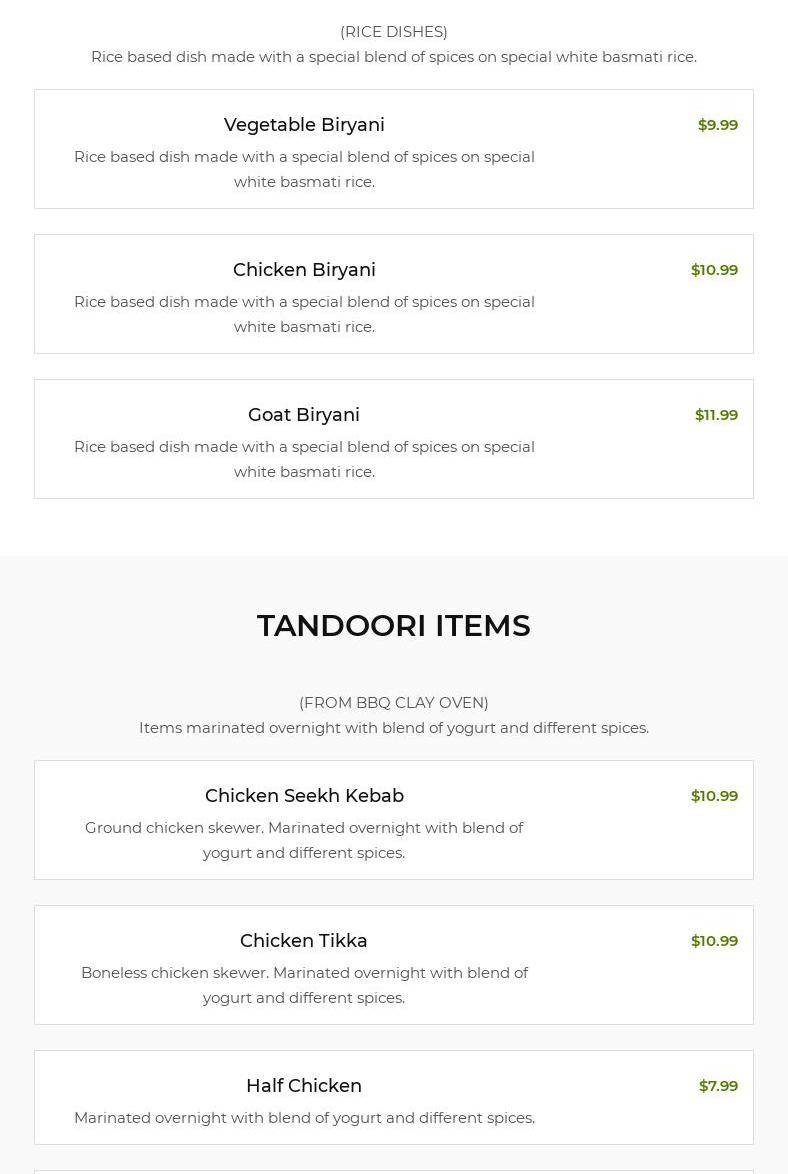The height and width of the screenshot is (1174, 788).
Task: Click the Ground chicken skewer description
Action: tap(304, 840)
